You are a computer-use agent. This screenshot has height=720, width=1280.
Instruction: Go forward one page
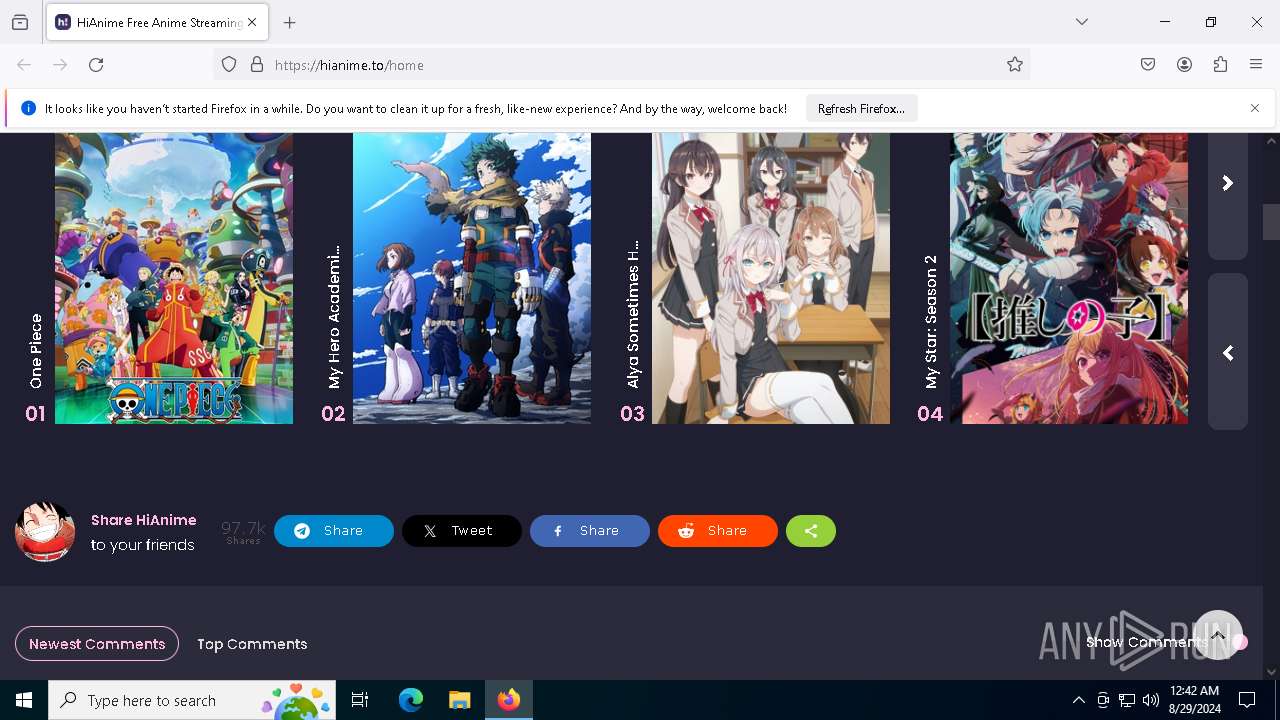[60, 65]
